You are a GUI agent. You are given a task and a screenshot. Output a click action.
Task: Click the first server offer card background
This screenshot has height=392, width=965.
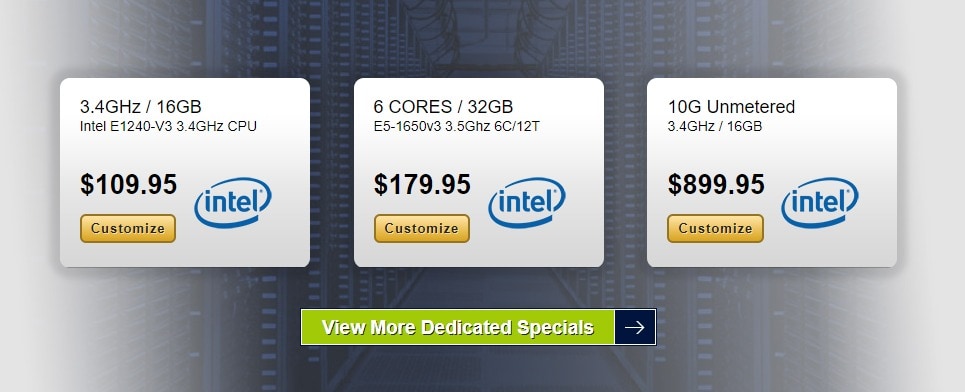click(185, 154)
